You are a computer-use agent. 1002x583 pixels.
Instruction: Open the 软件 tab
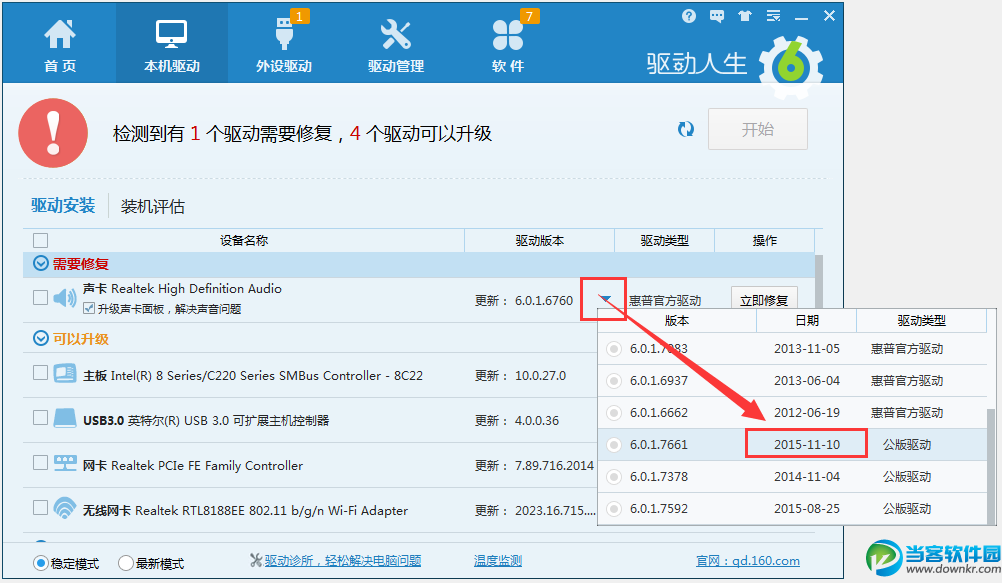point(508,45)
